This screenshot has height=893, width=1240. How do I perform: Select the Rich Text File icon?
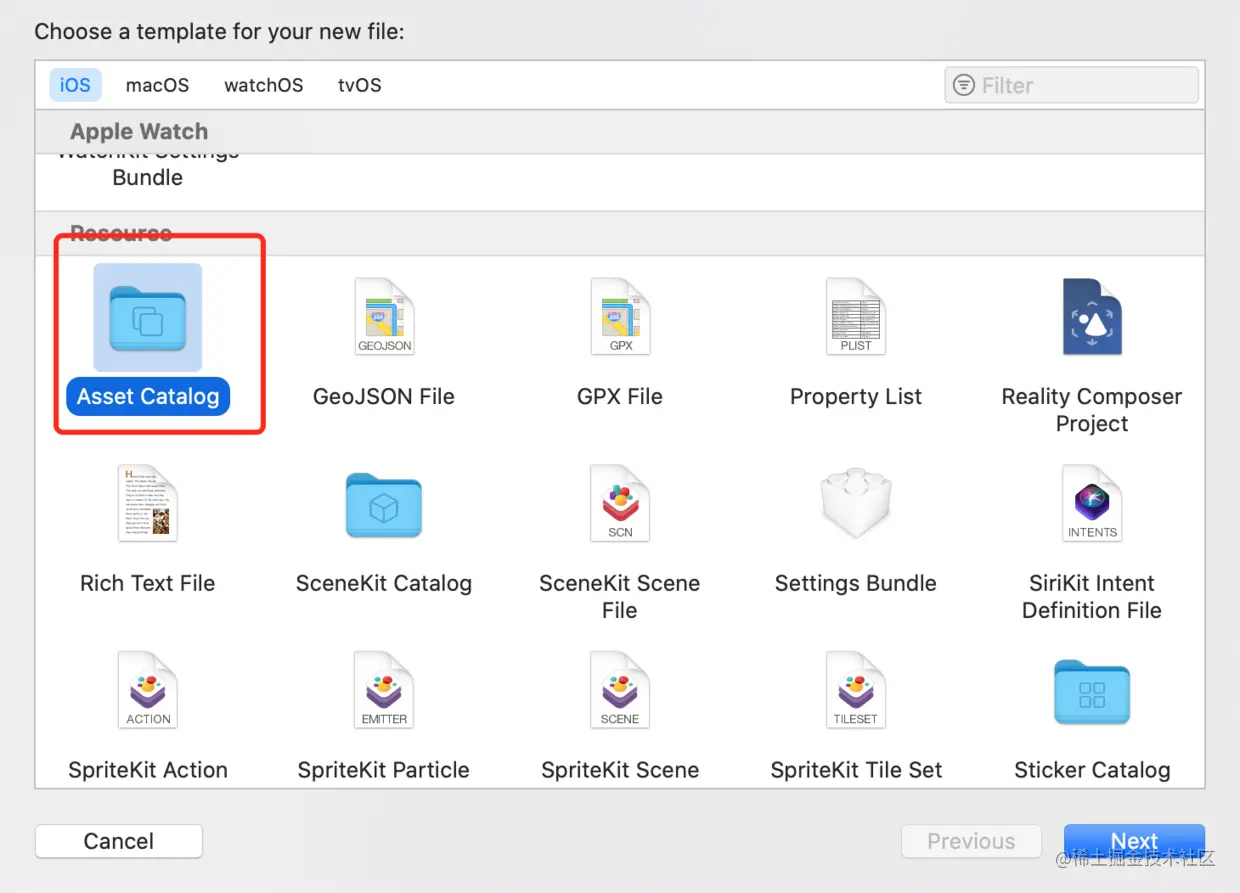pos(148,503)
